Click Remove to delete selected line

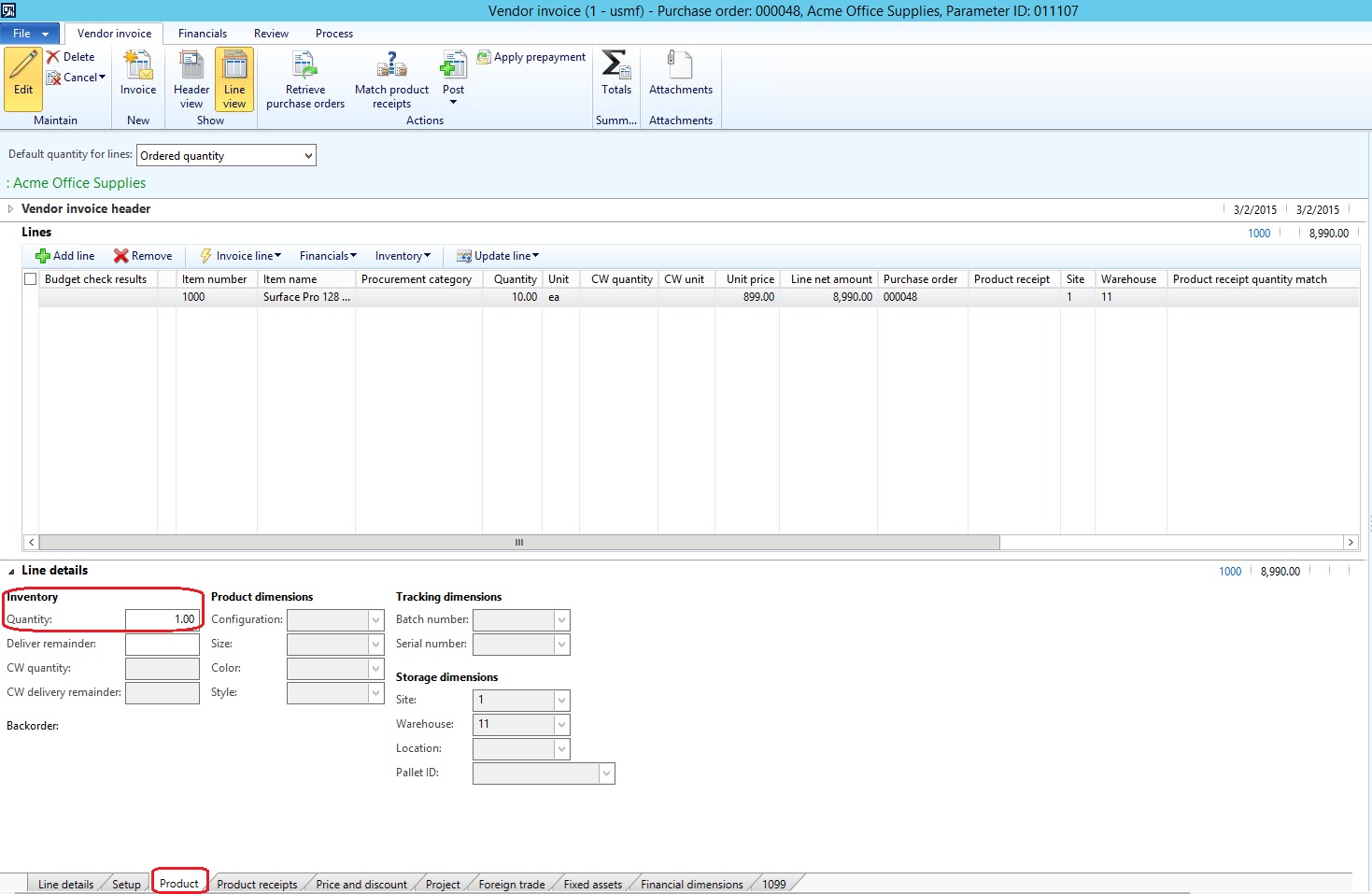[143, 255]
